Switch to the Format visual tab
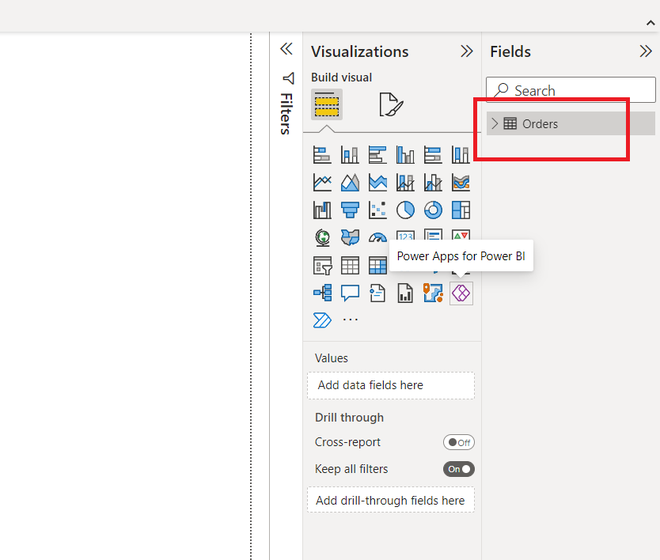The height and width of the screenshot is (560, 660). (x=390, y=105)
